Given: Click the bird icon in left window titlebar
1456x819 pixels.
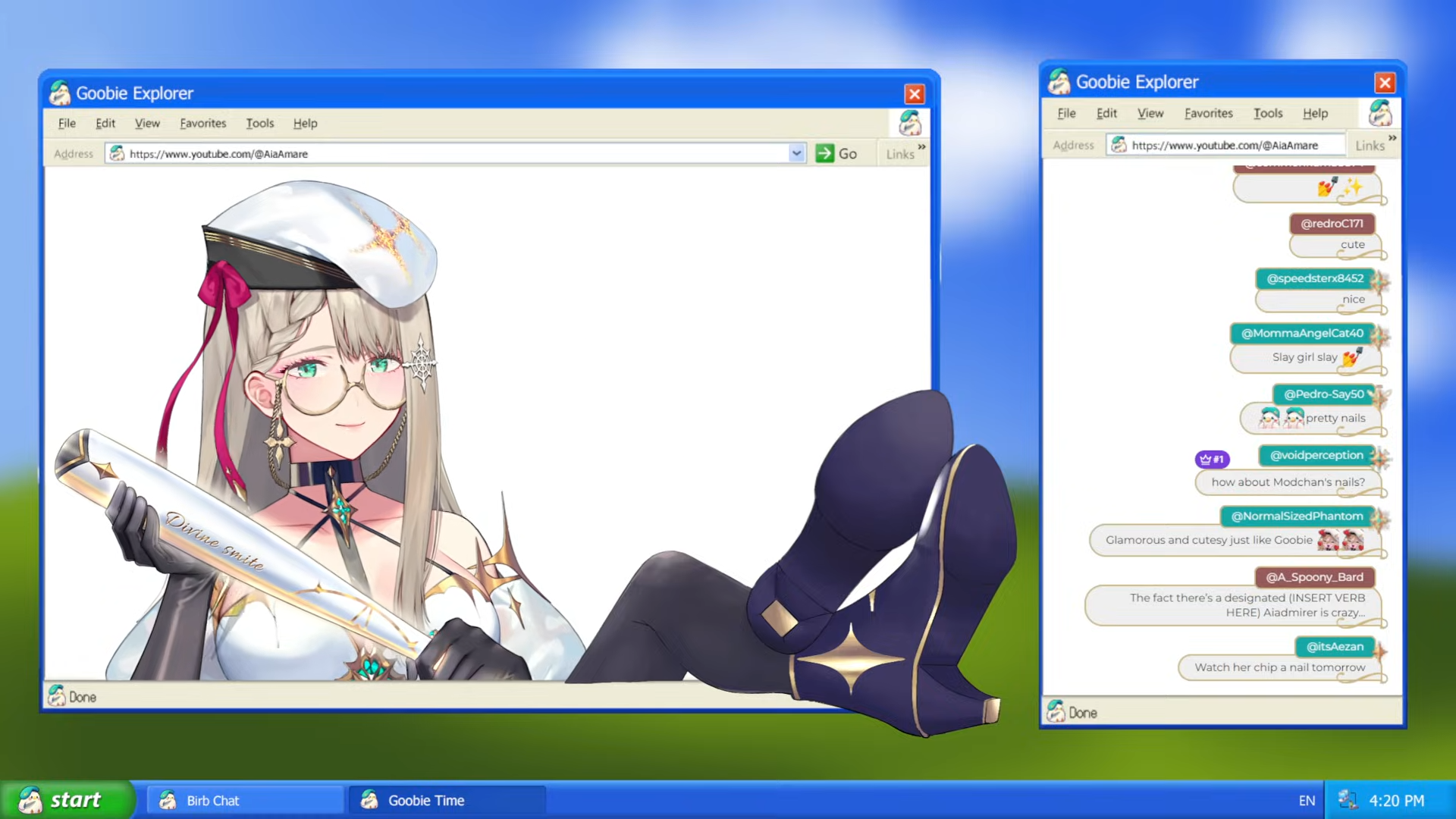Looking at the screenshot, I should [59, 93].
